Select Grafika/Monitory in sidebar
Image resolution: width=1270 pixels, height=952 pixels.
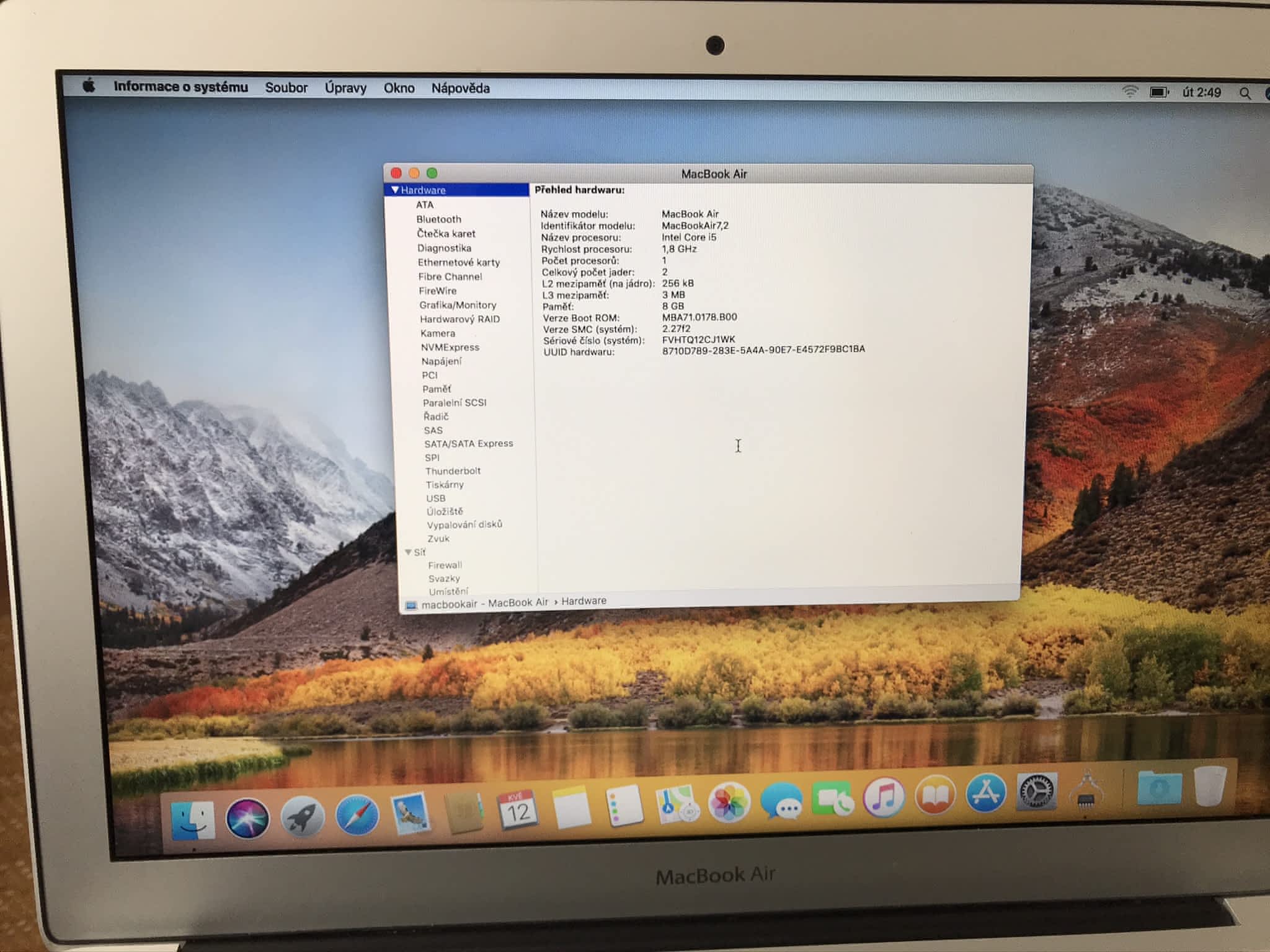(458, 305)
